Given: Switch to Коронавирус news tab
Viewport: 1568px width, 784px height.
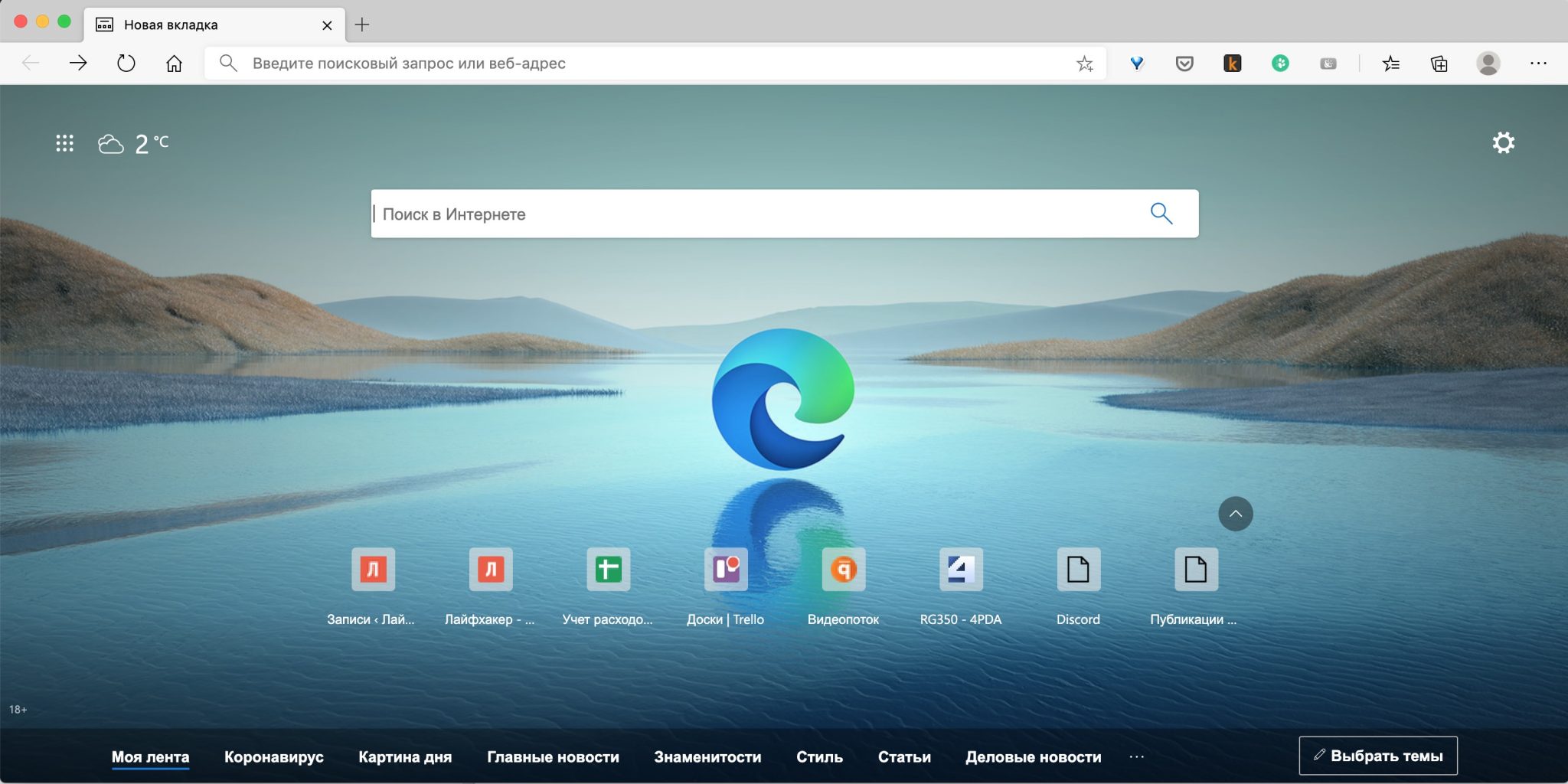Looking at the screenshot, I should click(273, 756).
